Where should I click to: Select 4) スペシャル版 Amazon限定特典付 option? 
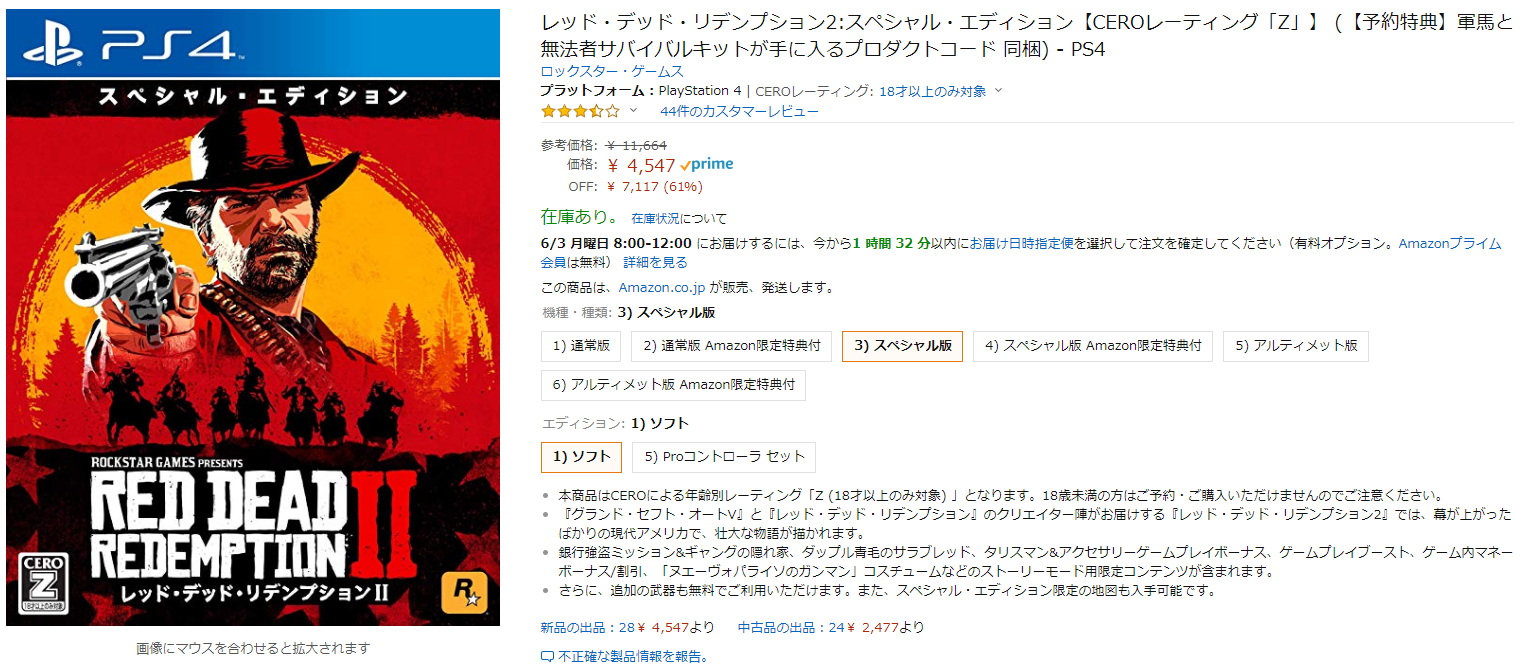click(1093, 346)
